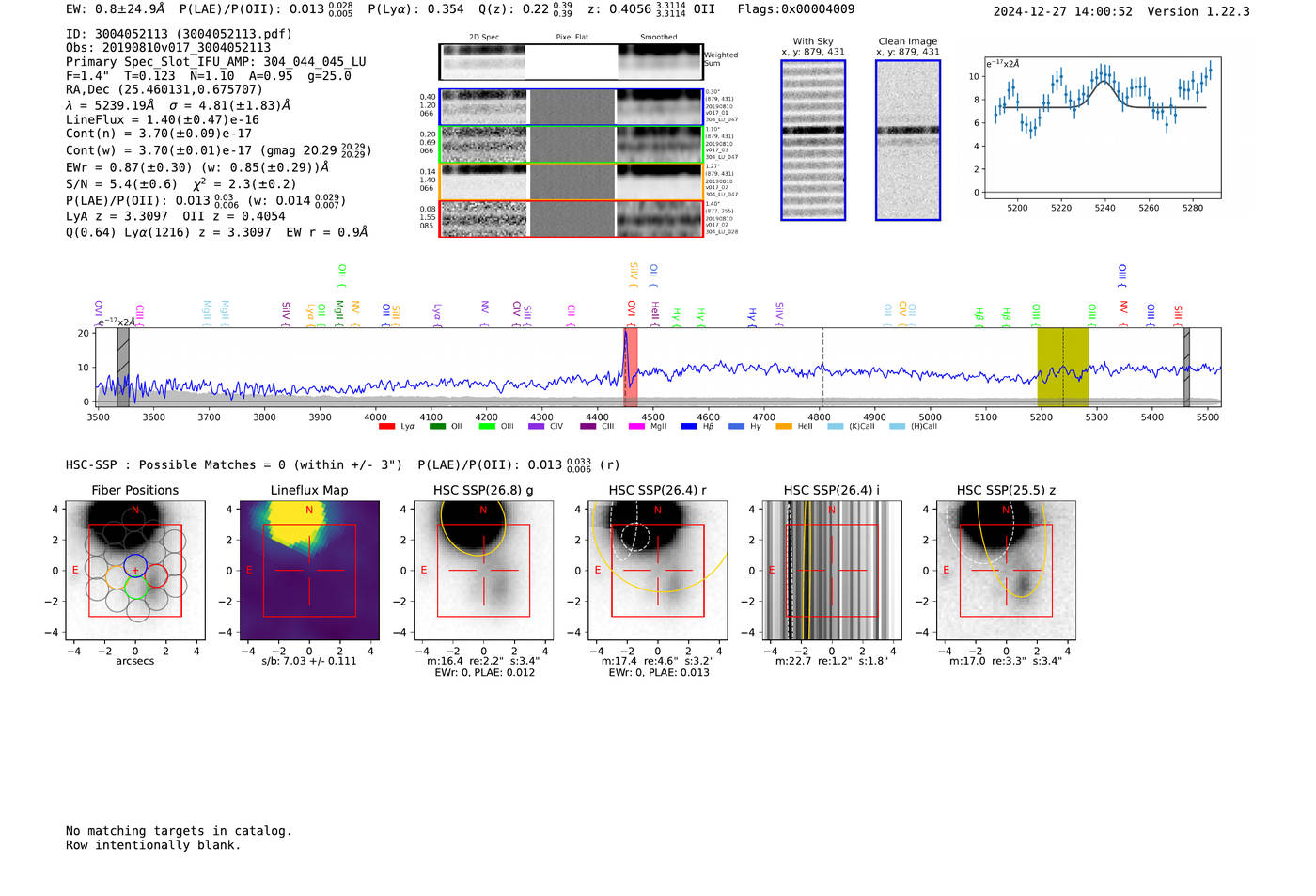Pick the (H)CaII legend swatch
Screen dimensions: 1316x896
[x=897, y=427]
